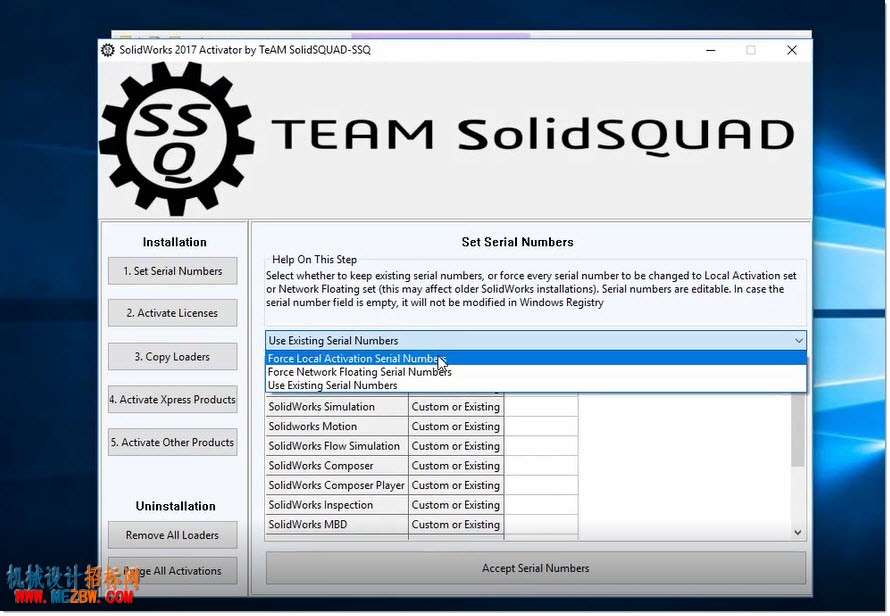
Task: Choose '4. Activate Xpress Products'
Action: point(173,400)
